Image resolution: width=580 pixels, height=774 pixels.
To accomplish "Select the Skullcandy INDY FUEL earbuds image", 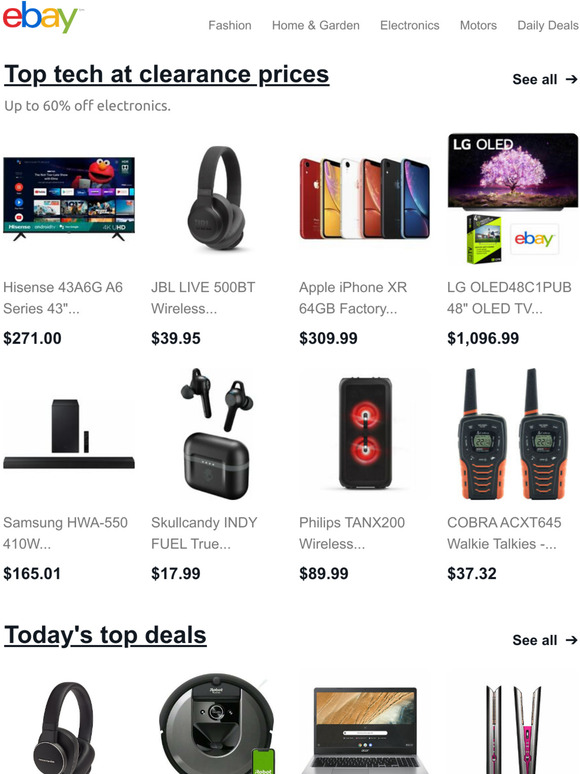I will (x=217, y=433).
